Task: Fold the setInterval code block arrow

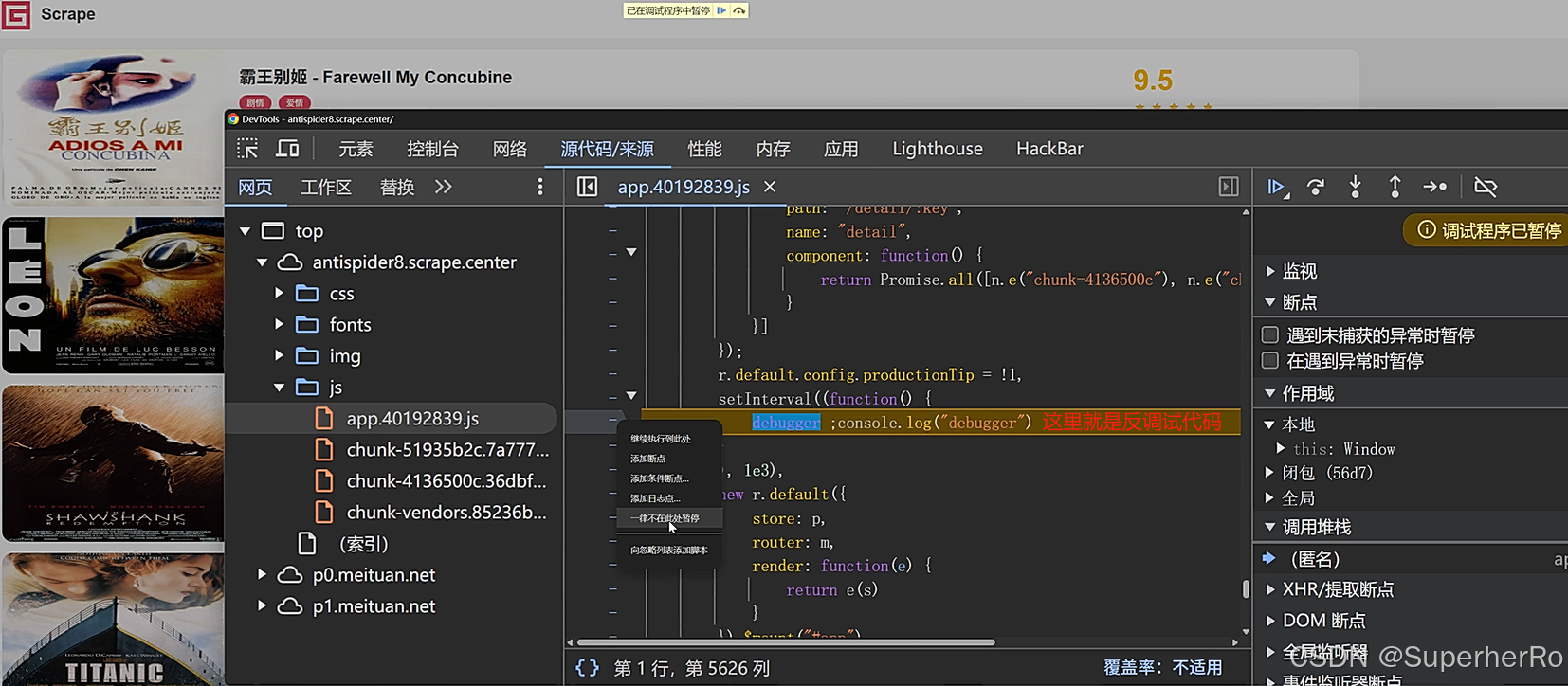Action: [x=631, y=396]
